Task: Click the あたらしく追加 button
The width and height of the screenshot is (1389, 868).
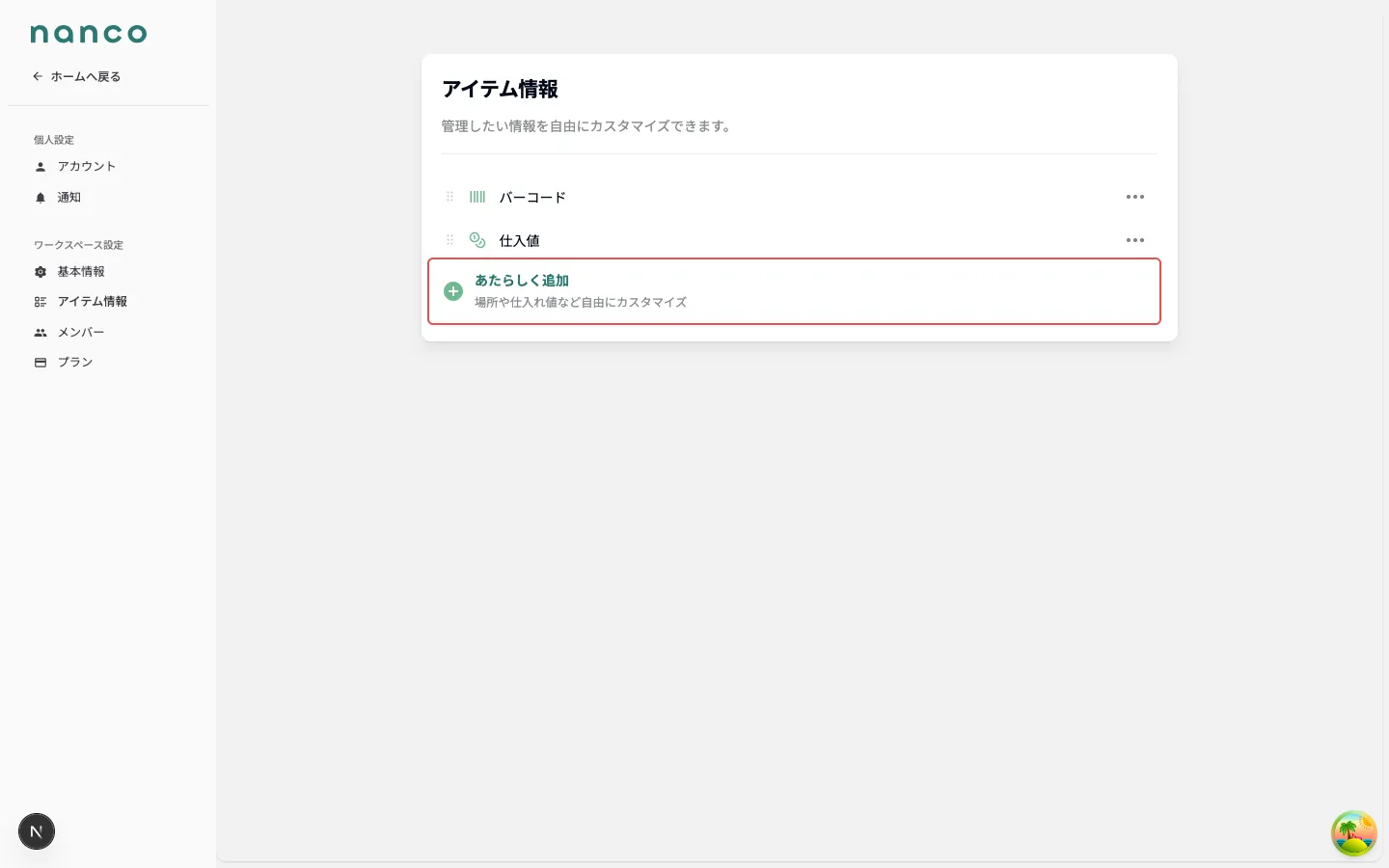Action: point(794,291)
